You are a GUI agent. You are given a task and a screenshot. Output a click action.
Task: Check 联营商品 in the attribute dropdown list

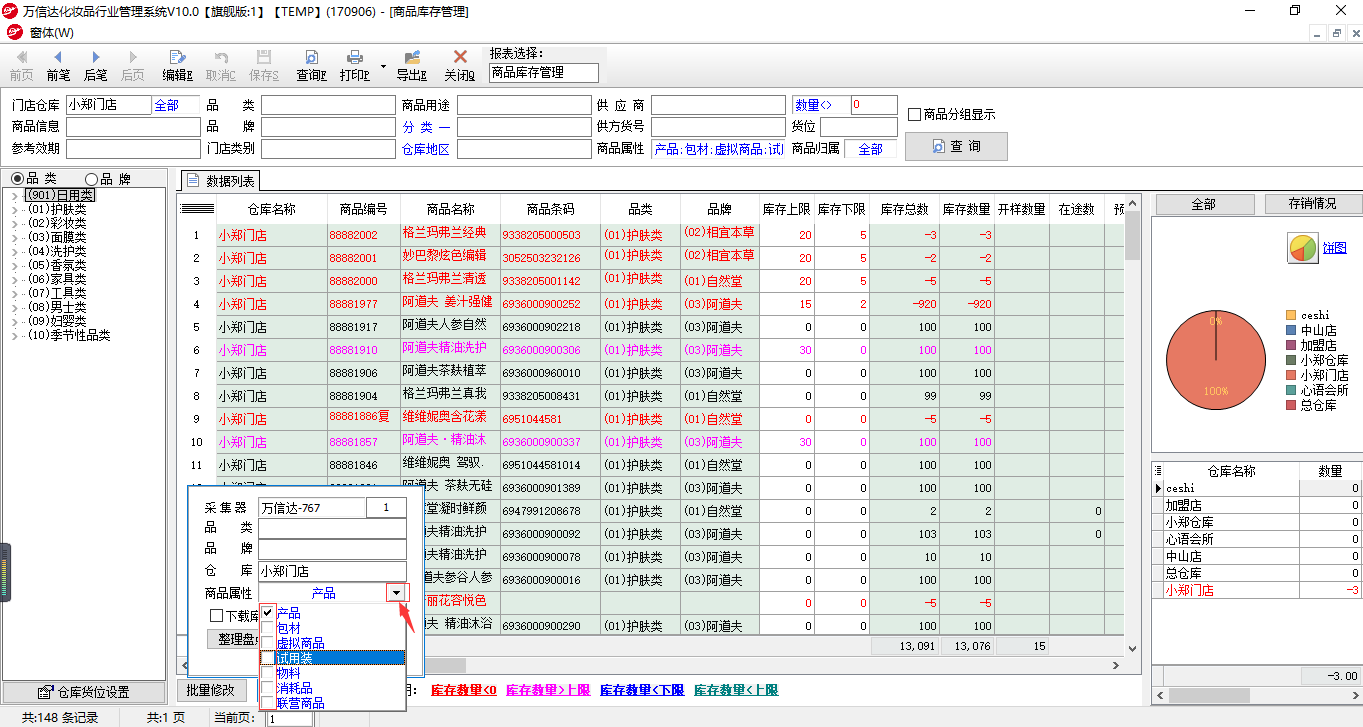(x=267, y=703)
